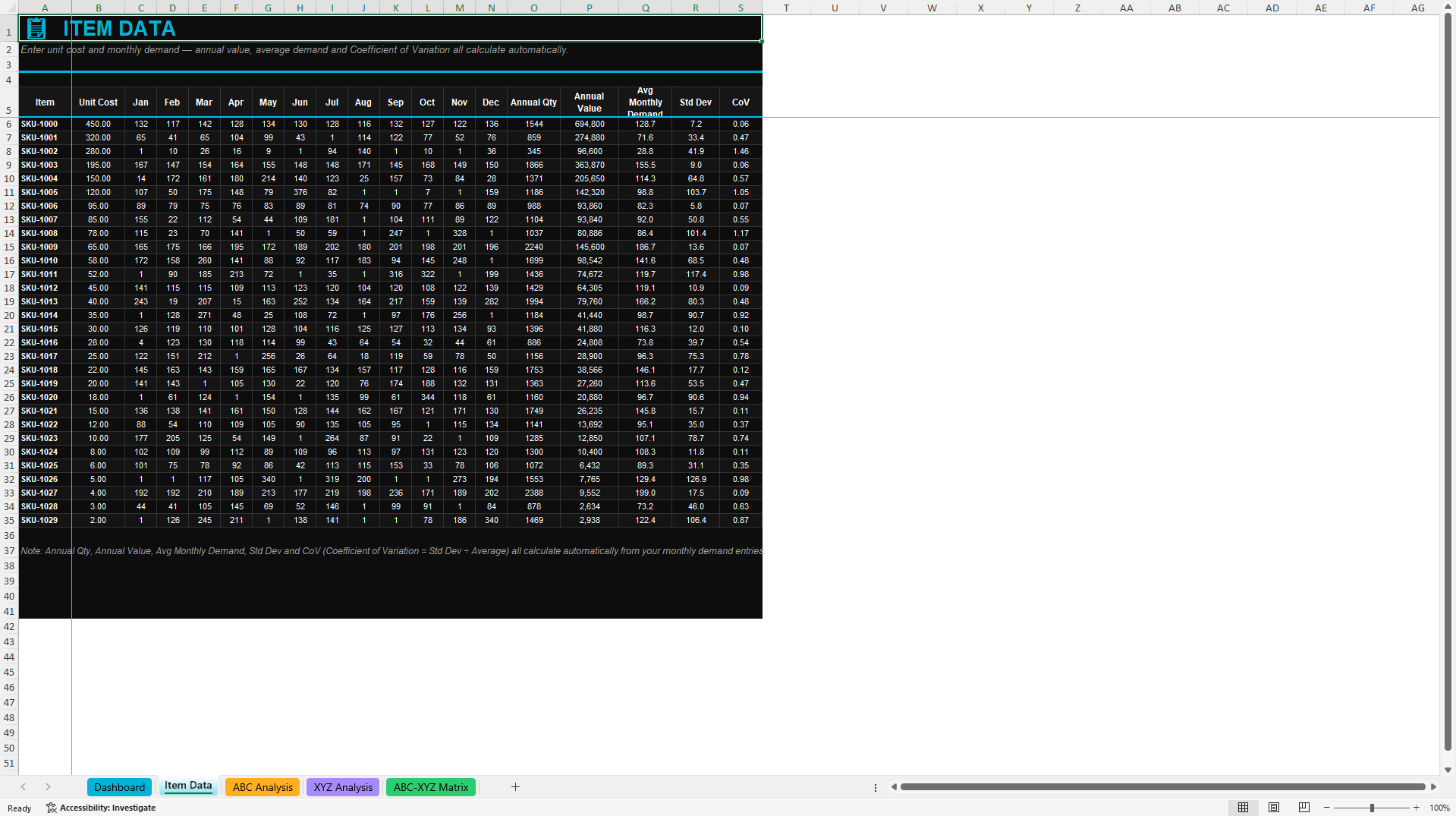Image resolution: width=1456 pixels, height=816 pixels.
Task: Select row 5 header
Action: (9, 102)
